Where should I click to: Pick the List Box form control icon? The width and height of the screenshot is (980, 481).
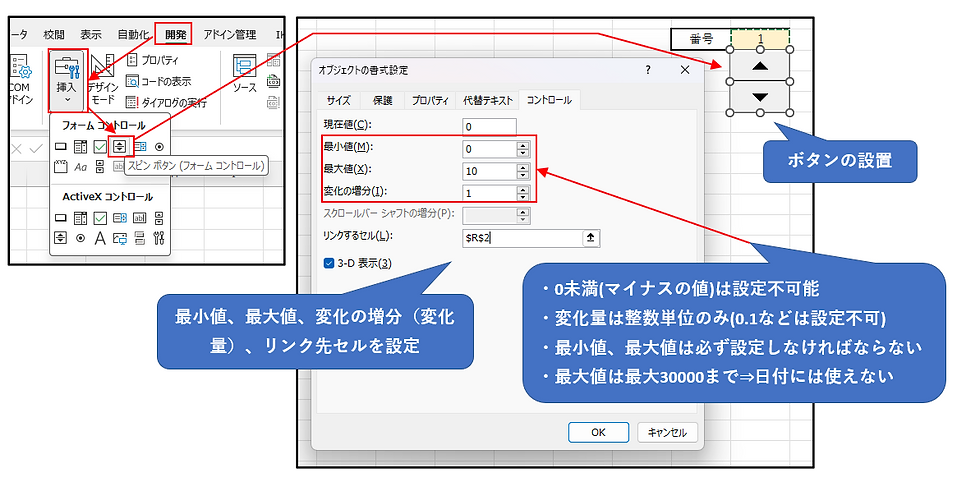[140, 147]
